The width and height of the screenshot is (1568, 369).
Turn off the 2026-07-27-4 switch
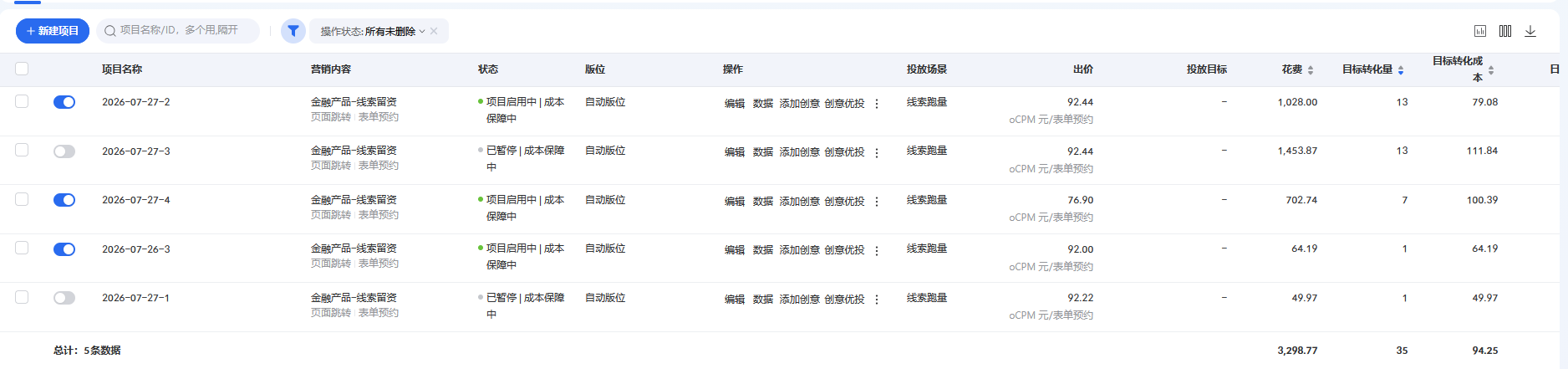click(x=64, y=200)
